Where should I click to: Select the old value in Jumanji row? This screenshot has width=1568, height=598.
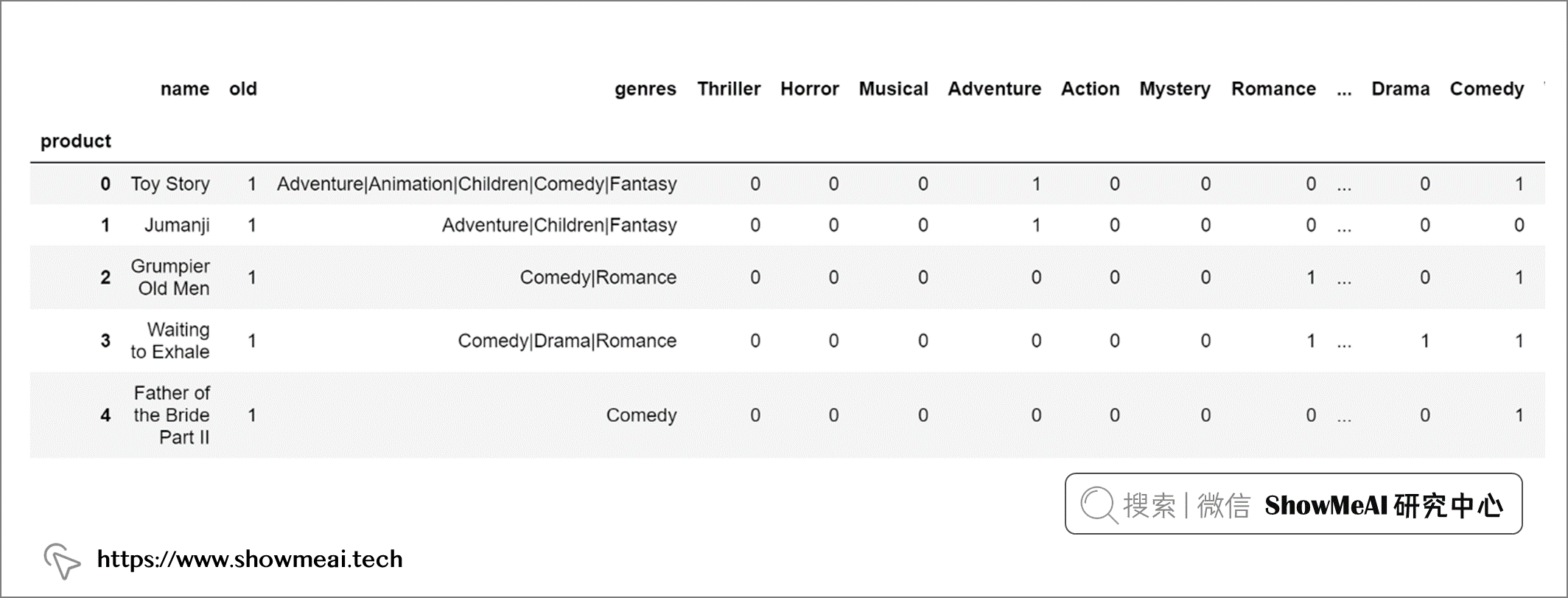pos(252,225)
